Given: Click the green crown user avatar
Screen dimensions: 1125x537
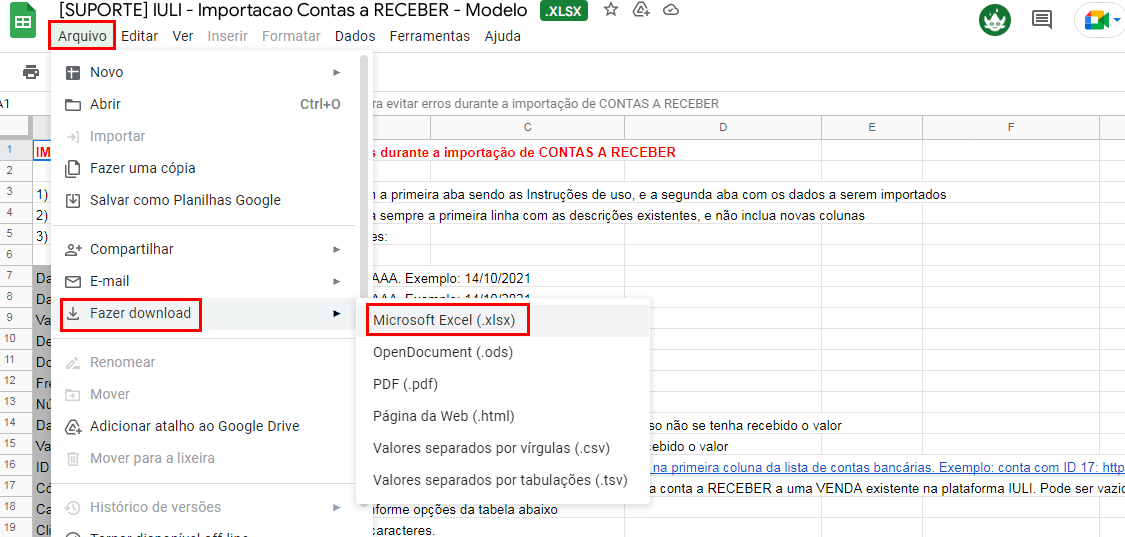Looking at the screenshot, I should pyautogui.click(x=994, y=20).
